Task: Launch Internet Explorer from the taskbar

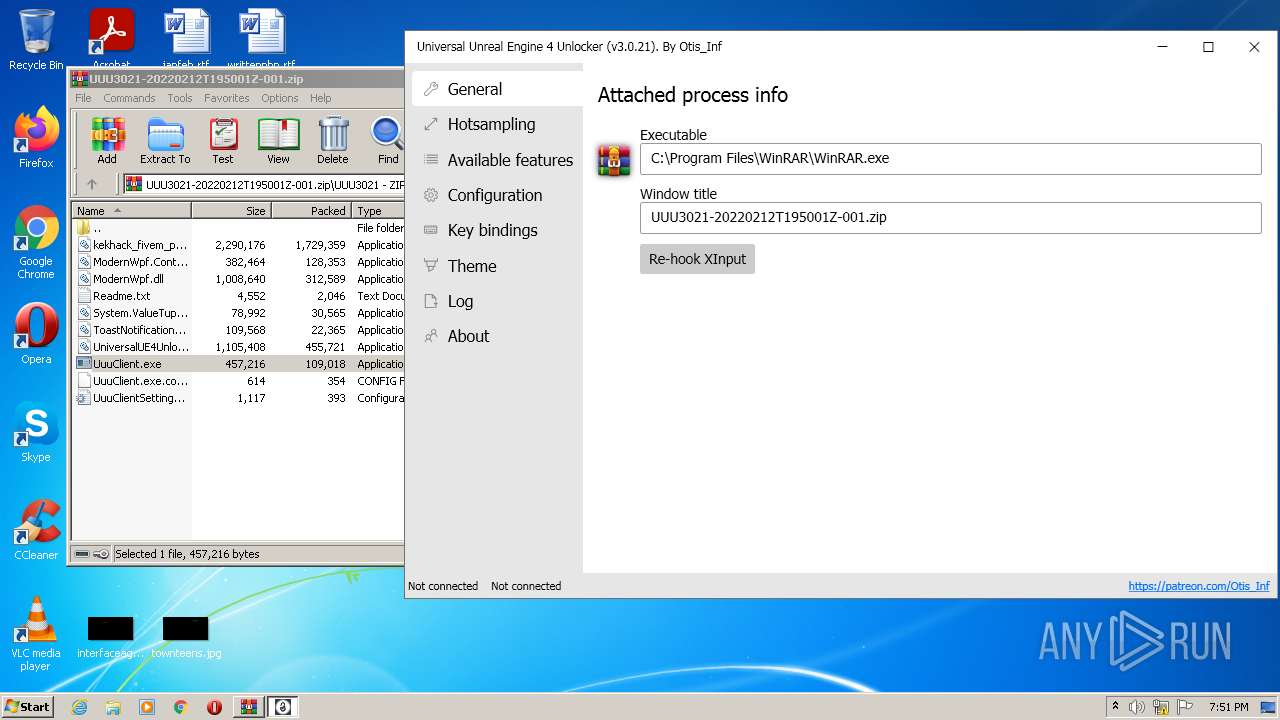Action: (79, 707)
